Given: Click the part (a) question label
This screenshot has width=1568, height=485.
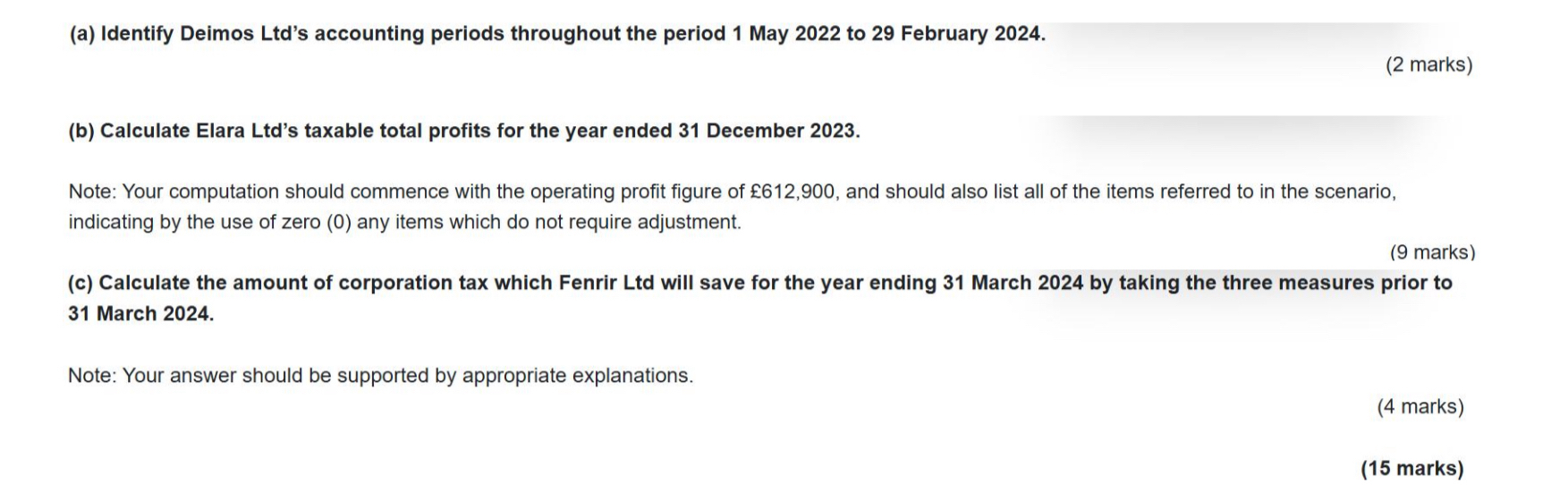Looking at the screenshot, I should coord(82,34).
